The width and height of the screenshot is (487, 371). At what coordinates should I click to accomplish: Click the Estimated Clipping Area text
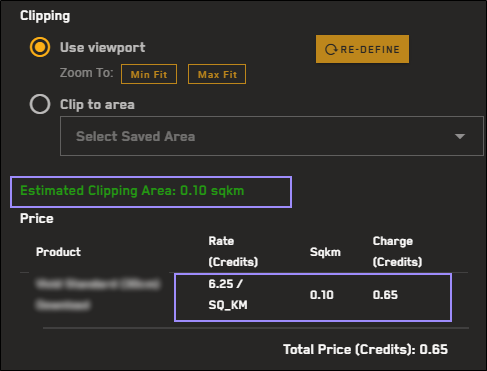(132, 191)
